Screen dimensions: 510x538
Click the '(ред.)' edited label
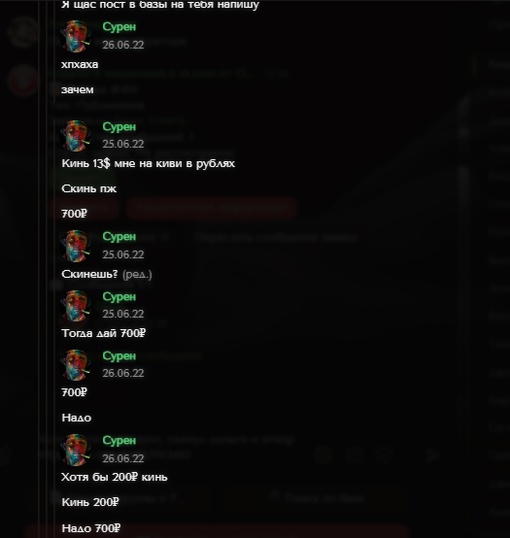[137, 274]
